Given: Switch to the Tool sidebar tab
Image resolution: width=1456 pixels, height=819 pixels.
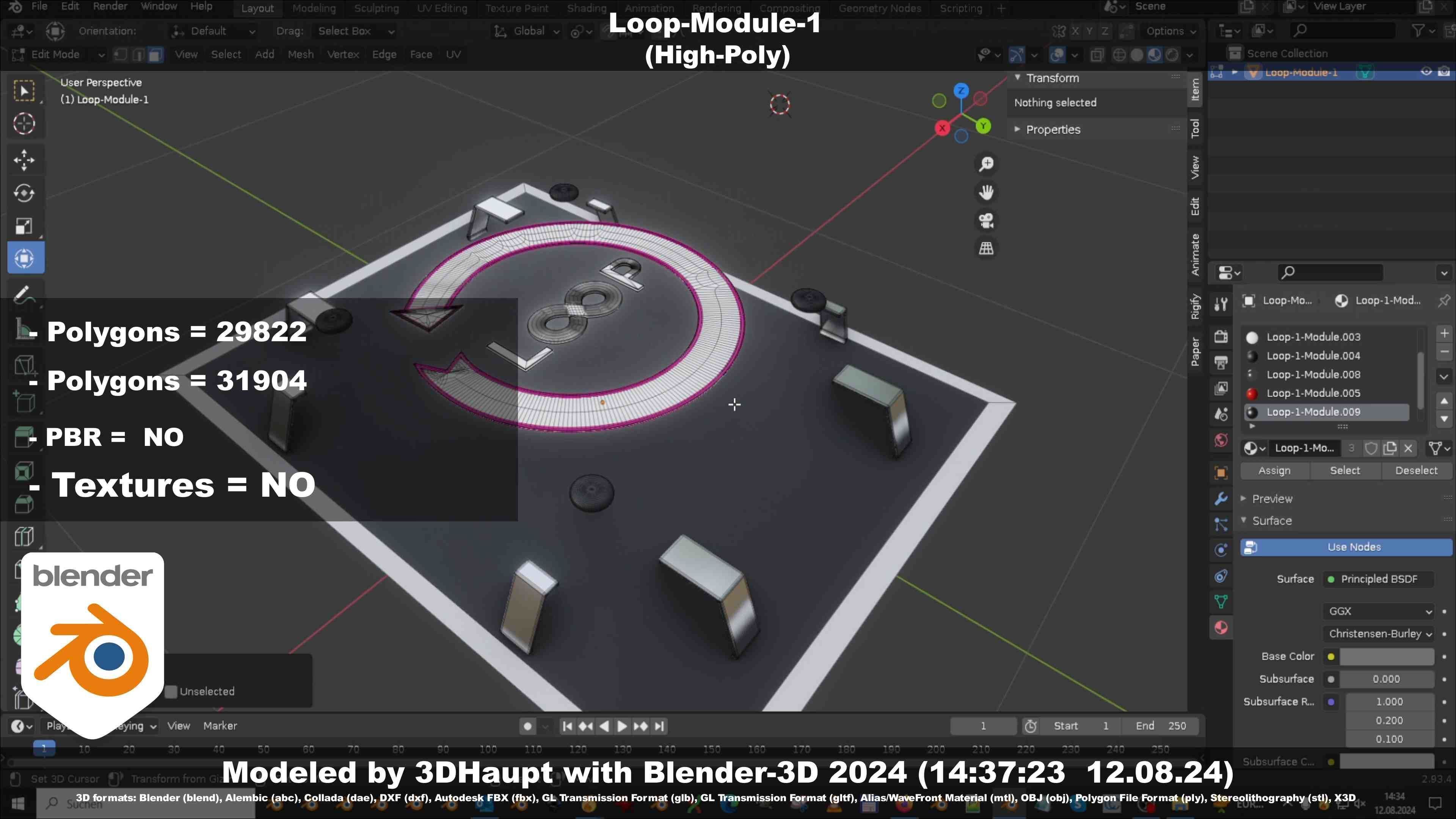Looking at the screenshot, I should click(x=1195, y=128).
